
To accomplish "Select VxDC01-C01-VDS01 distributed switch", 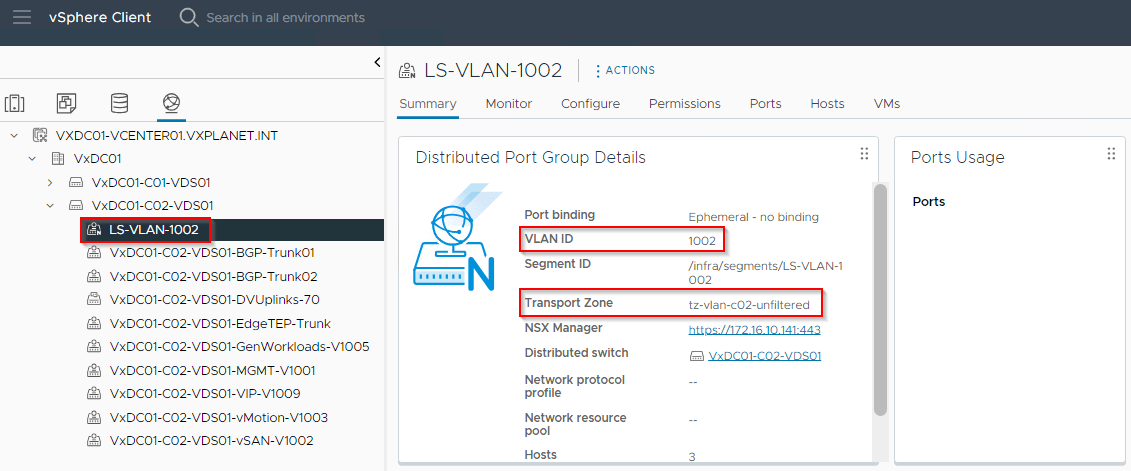I will (151, 182).
